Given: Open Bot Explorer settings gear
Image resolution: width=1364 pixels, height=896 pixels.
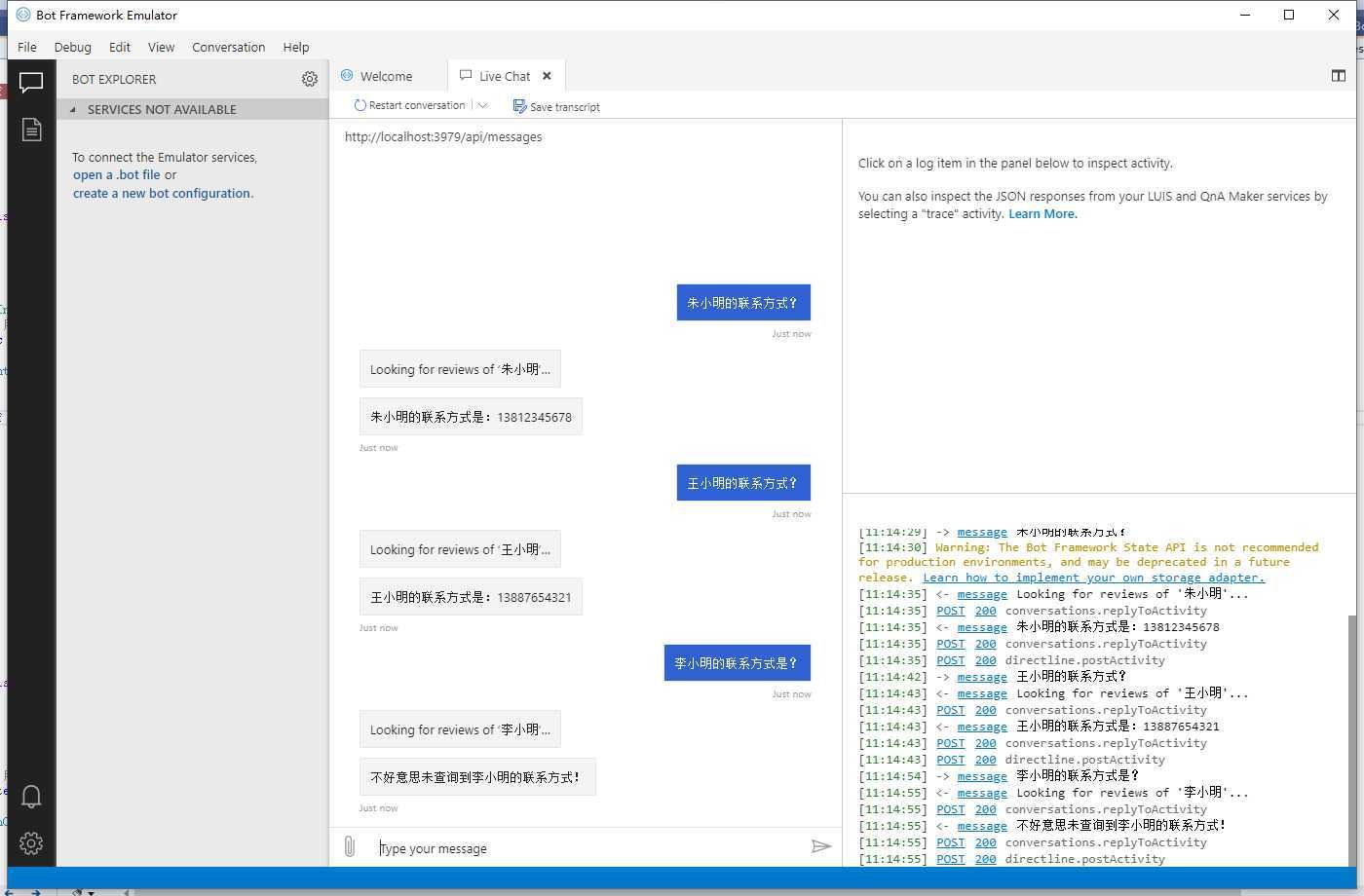Looking at the screenshot, I should 310,79.
